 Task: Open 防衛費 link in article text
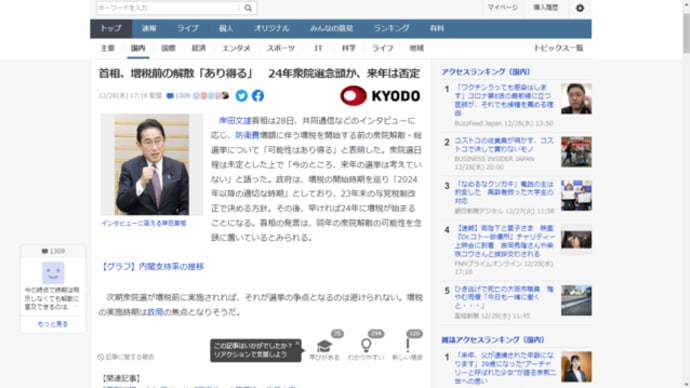(x=247, y=135)
